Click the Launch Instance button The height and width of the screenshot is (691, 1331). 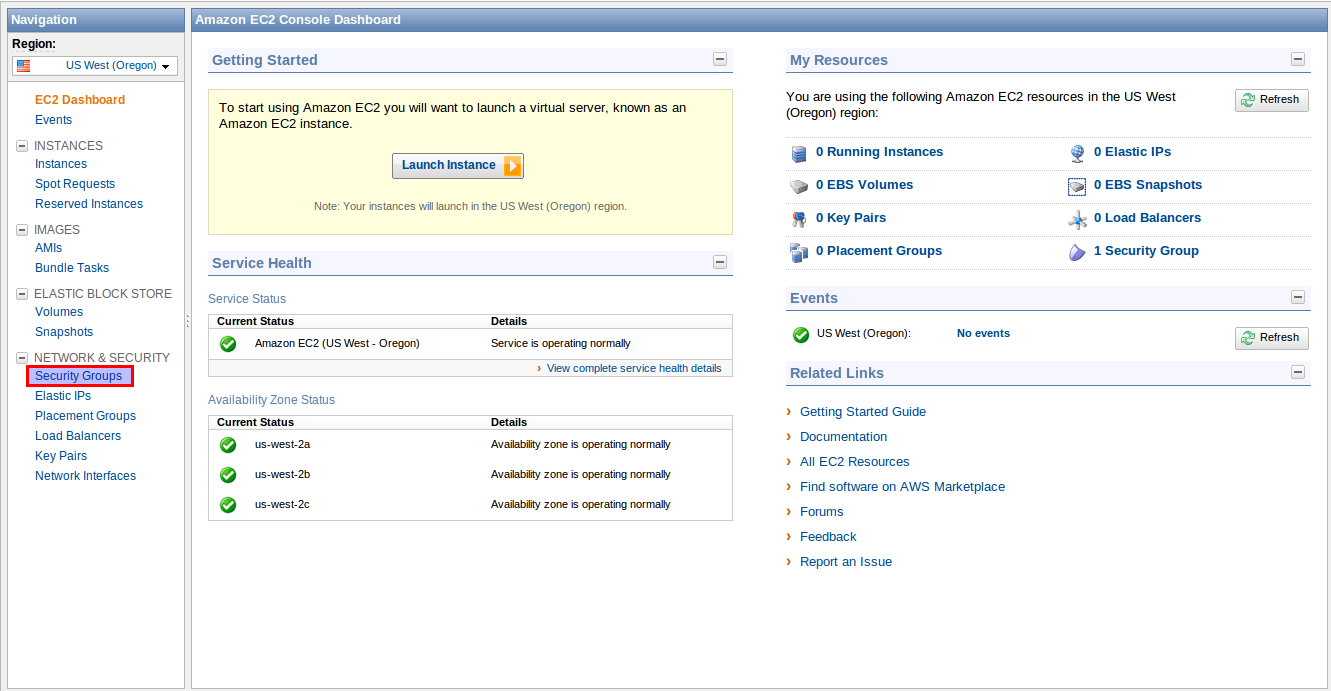458,166
